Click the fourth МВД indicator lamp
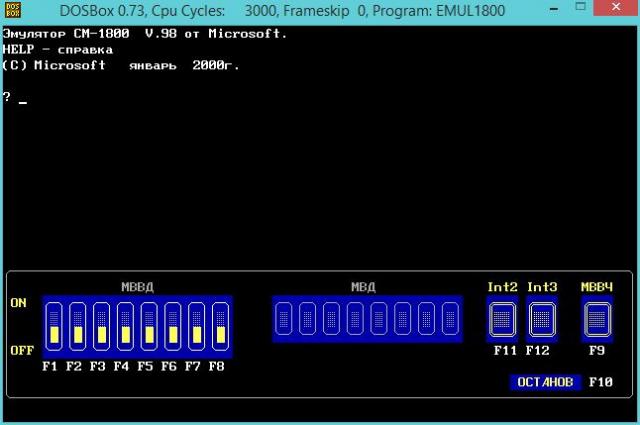This screenshot has width=640, height=425. point(356,320)
